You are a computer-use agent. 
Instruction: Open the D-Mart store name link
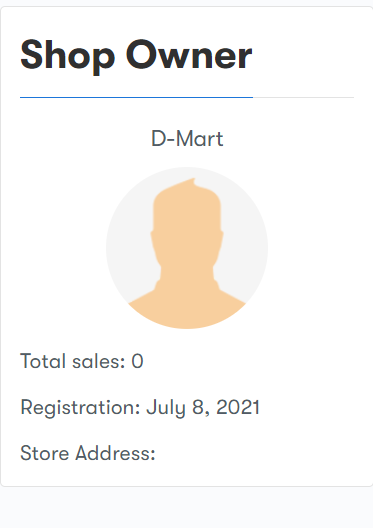[187, 138]
